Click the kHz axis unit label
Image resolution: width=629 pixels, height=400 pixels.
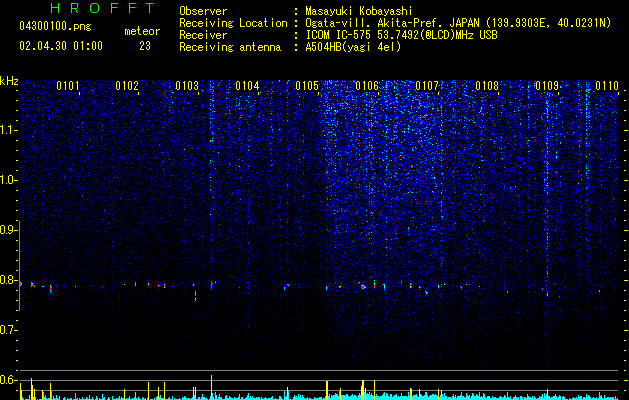click(x=9, y=81)
